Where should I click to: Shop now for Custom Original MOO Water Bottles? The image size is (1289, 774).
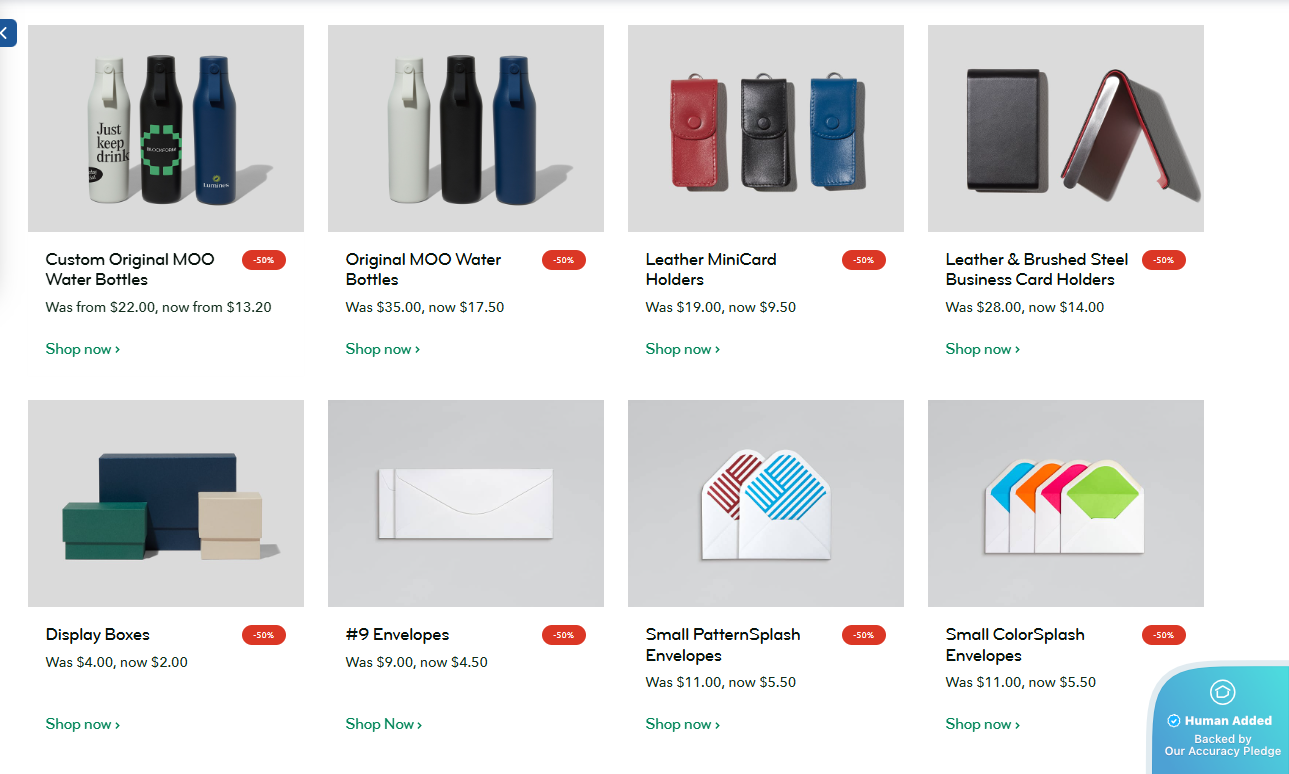click(83, 349)
